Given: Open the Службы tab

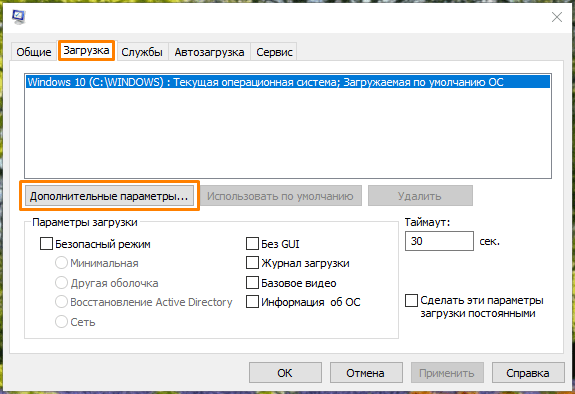Looking at the screenshot, I should tap(142, 52).
